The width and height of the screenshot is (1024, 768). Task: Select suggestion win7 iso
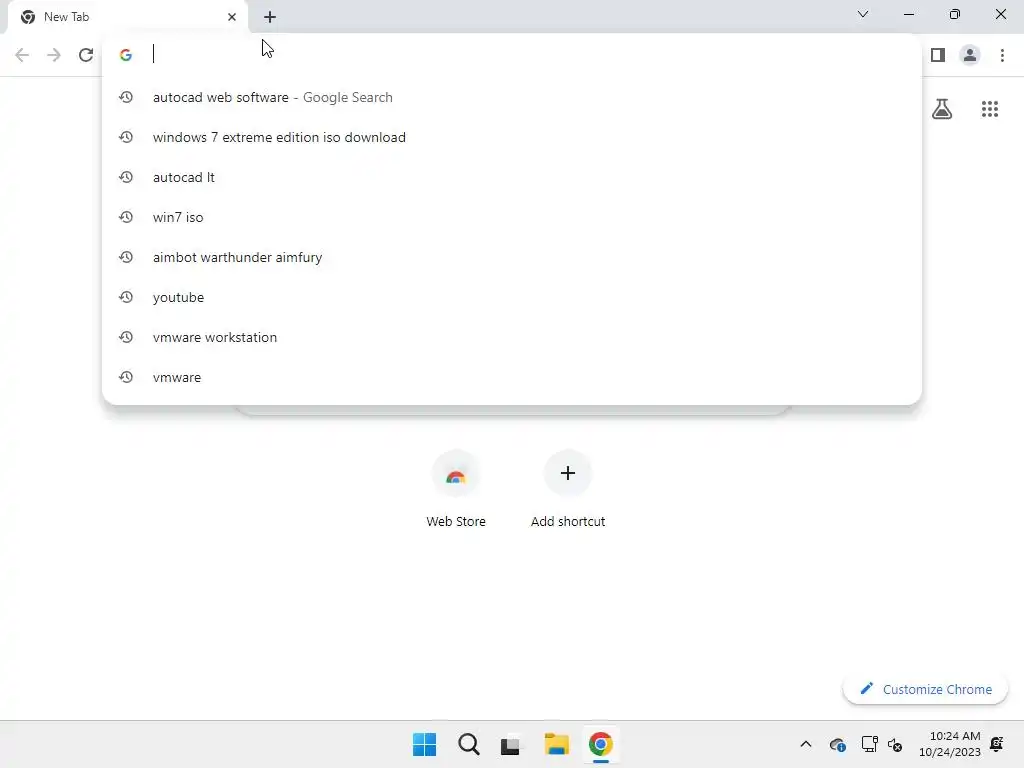[512, 217]
